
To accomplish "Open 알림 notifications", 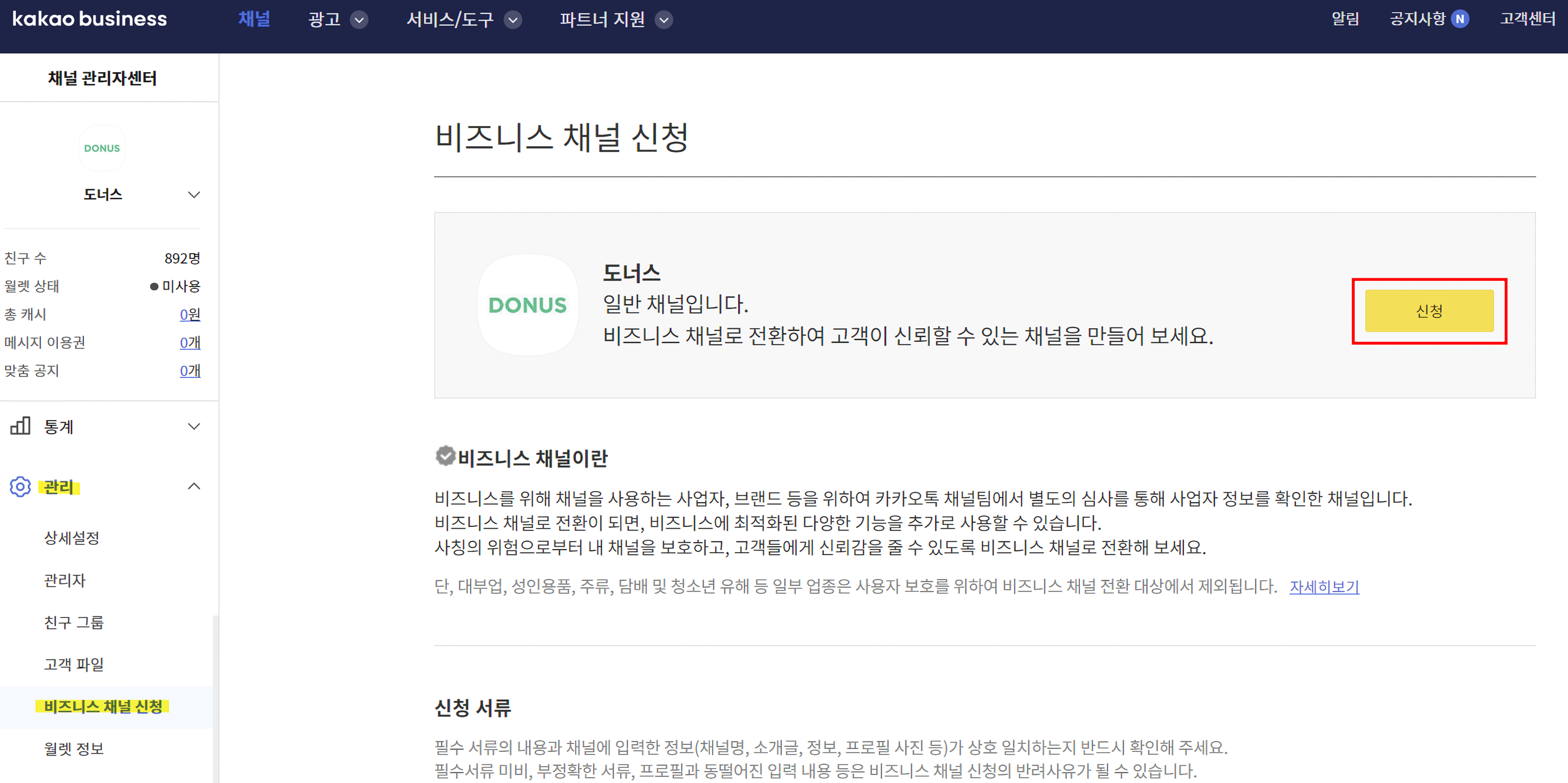I will coord(1345,19).
